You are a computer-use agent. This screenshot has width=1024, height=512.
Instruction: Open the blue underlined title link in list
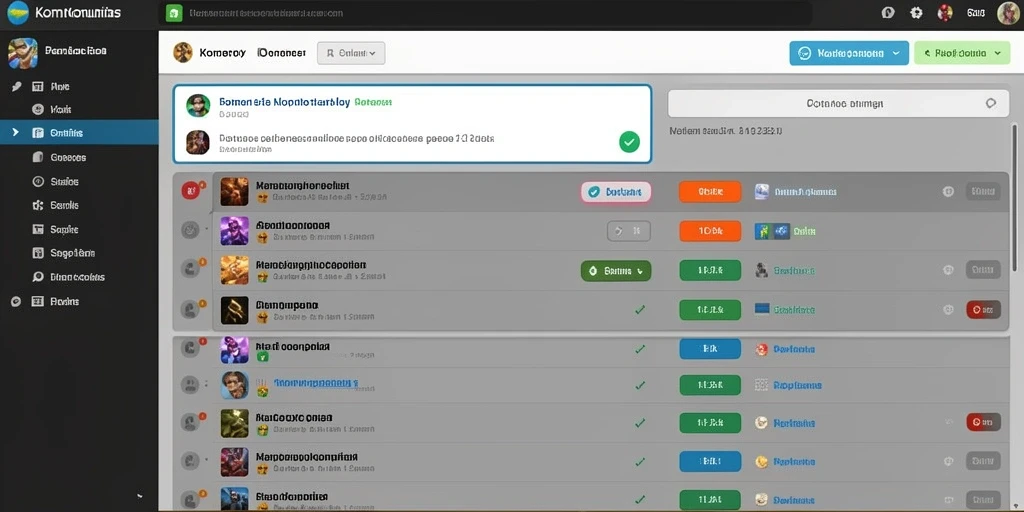(315, 382)
